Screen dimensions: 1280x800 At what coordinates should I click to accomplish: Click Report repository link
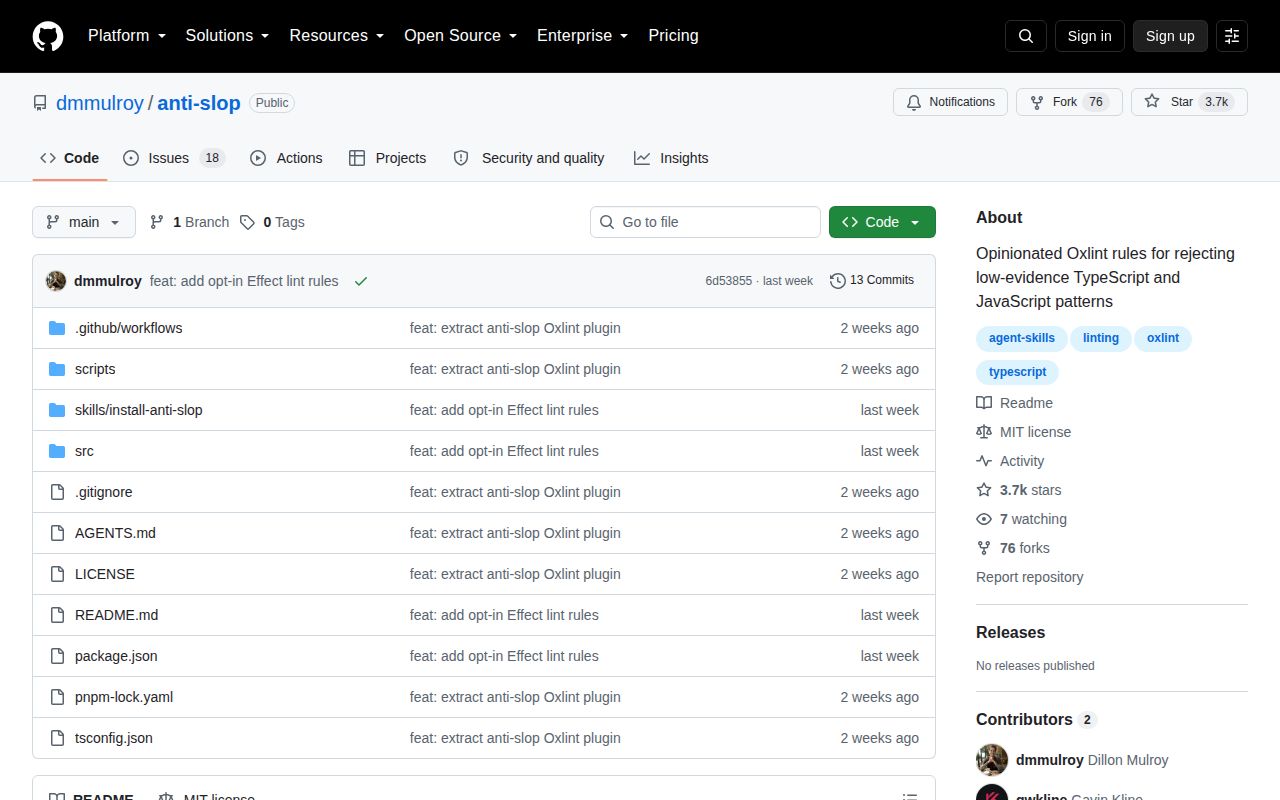click(x=1029, y=577)
